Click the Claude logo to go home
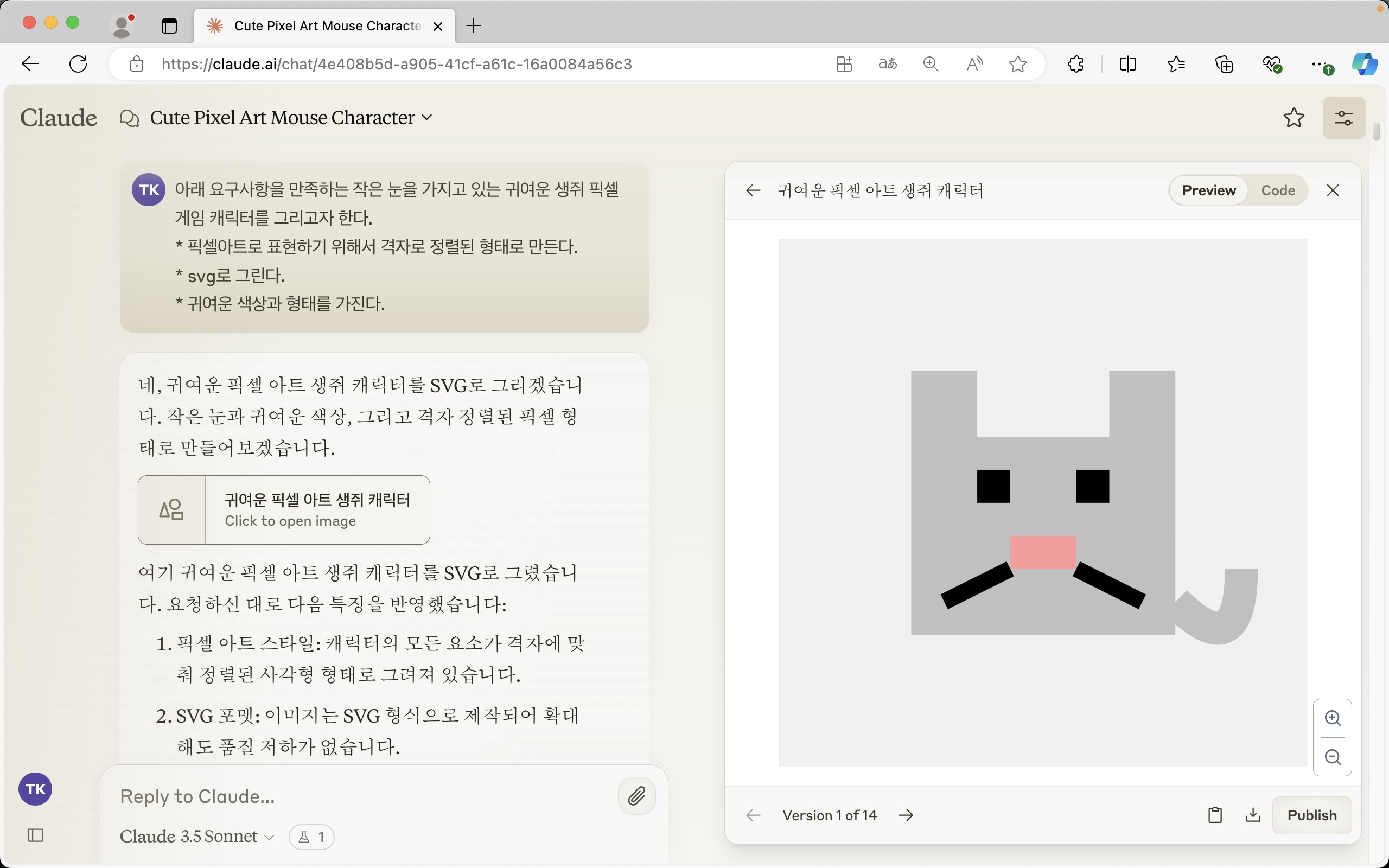The width and height of the screenshot is (1389, 868). (59, 118)
